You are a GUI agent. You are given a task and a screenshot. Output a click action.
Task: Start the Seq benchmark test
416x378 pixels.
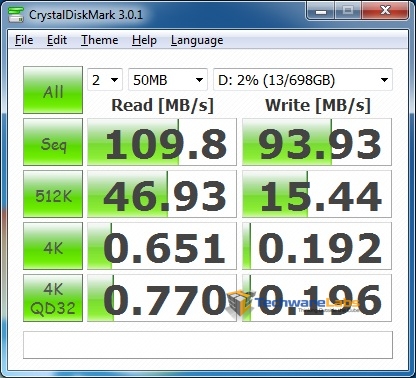[x=53, y=142]
